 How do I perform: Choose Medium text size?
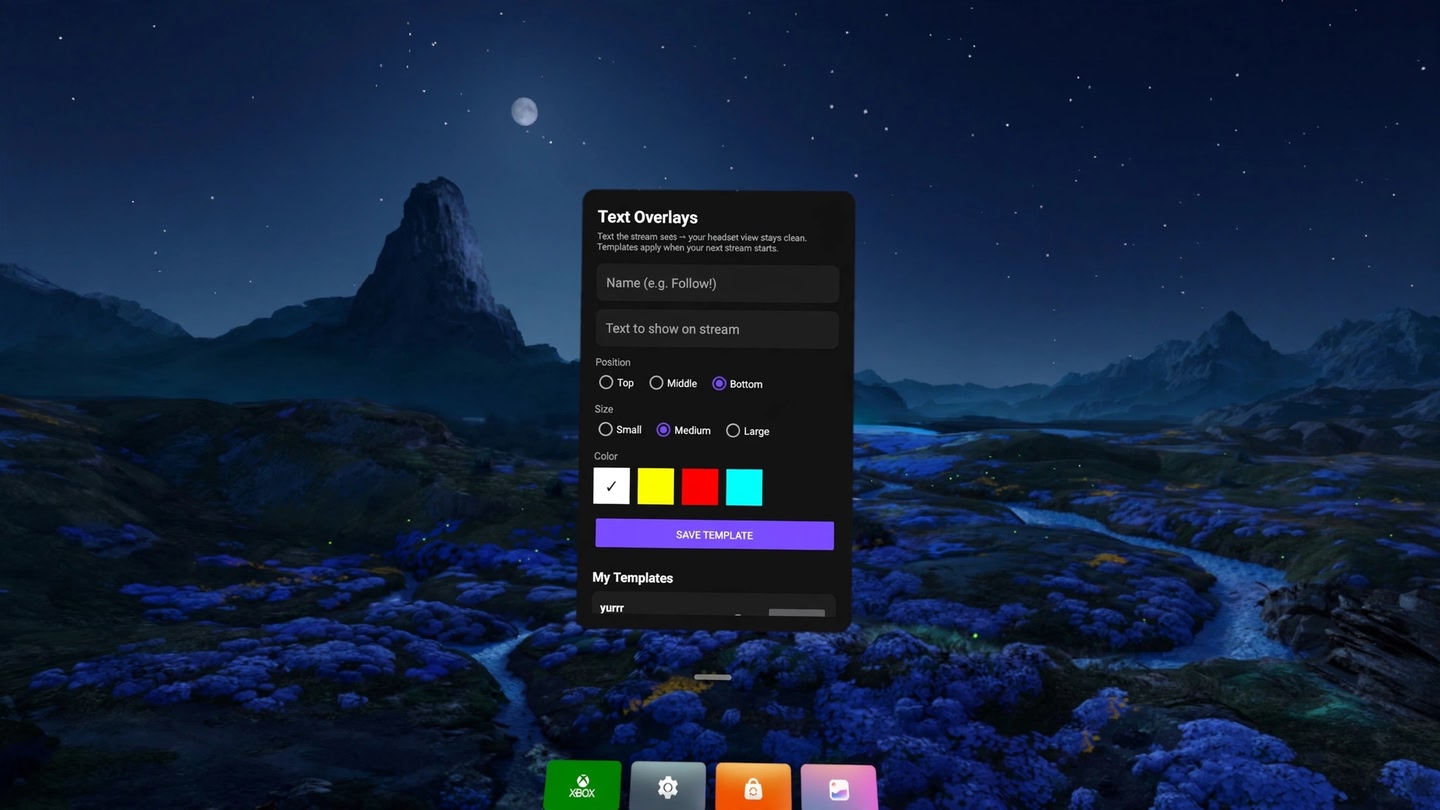(663, 430)
